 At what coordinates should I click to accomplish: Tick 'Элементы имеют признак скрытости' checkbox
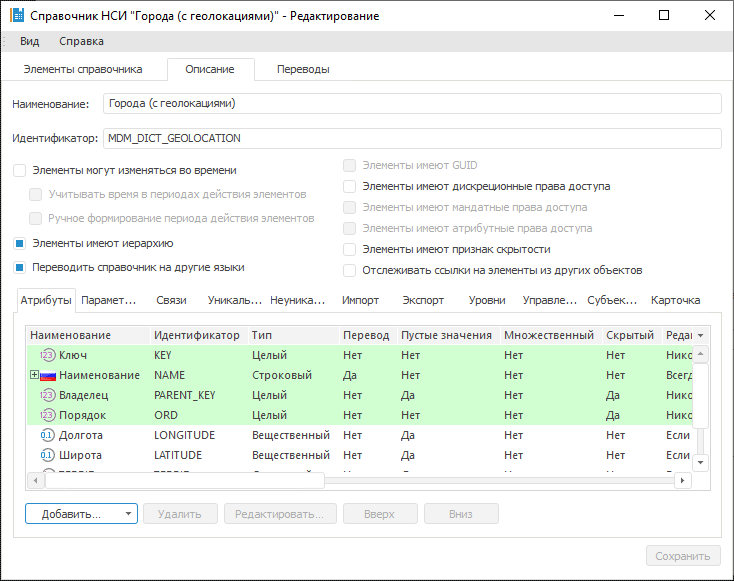[349, 249]
